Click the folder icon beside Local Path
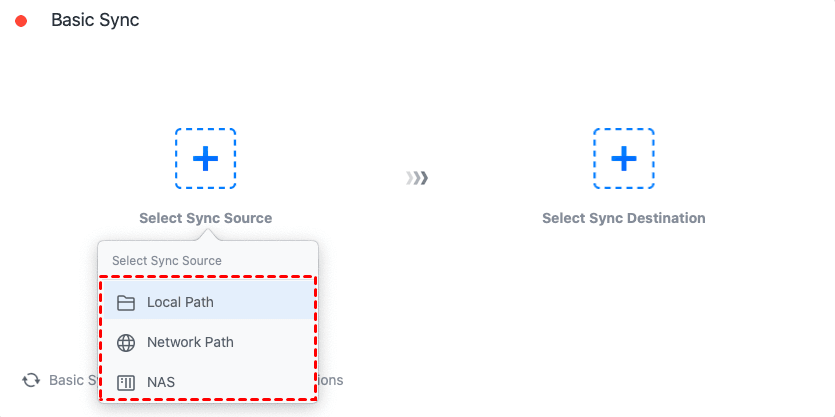 [126, 302]
